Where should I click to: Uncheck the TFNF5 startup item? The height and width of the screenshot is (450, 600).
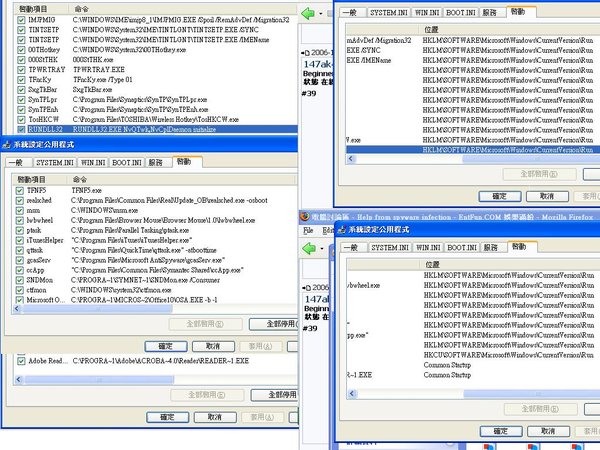point(20,190)
